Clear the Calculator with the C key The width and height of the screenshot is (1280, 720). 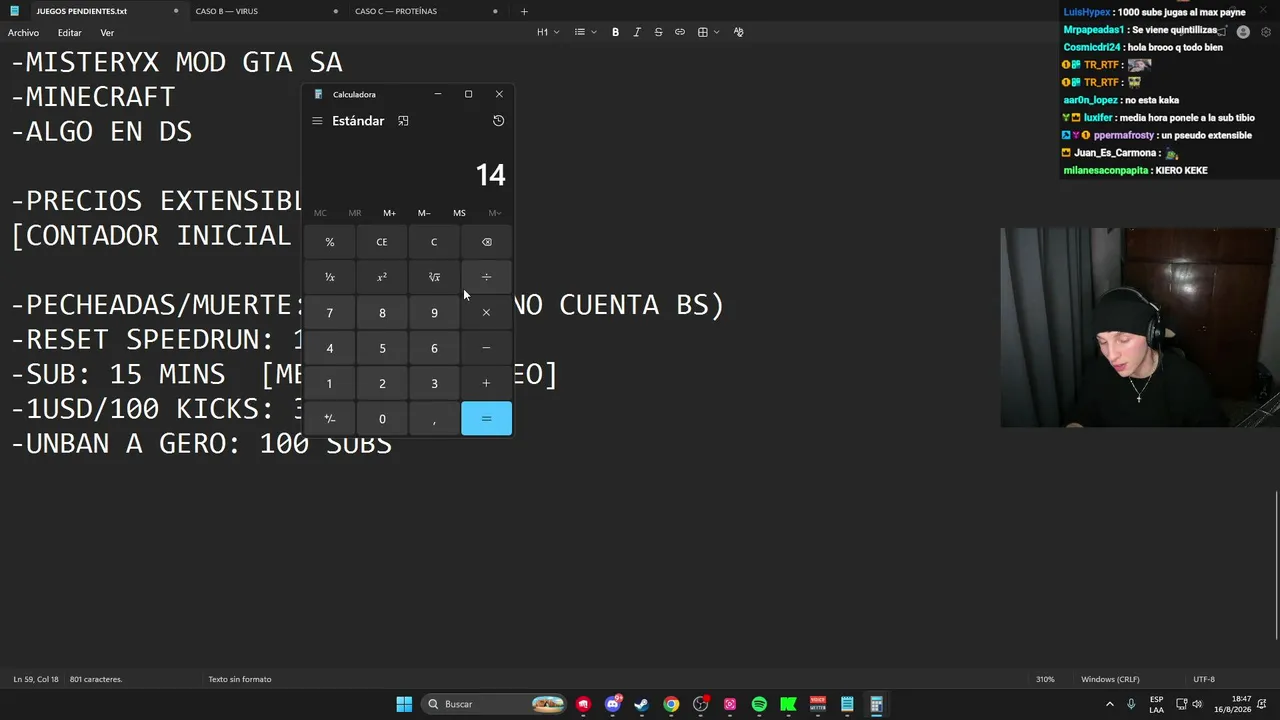point(434,242)
